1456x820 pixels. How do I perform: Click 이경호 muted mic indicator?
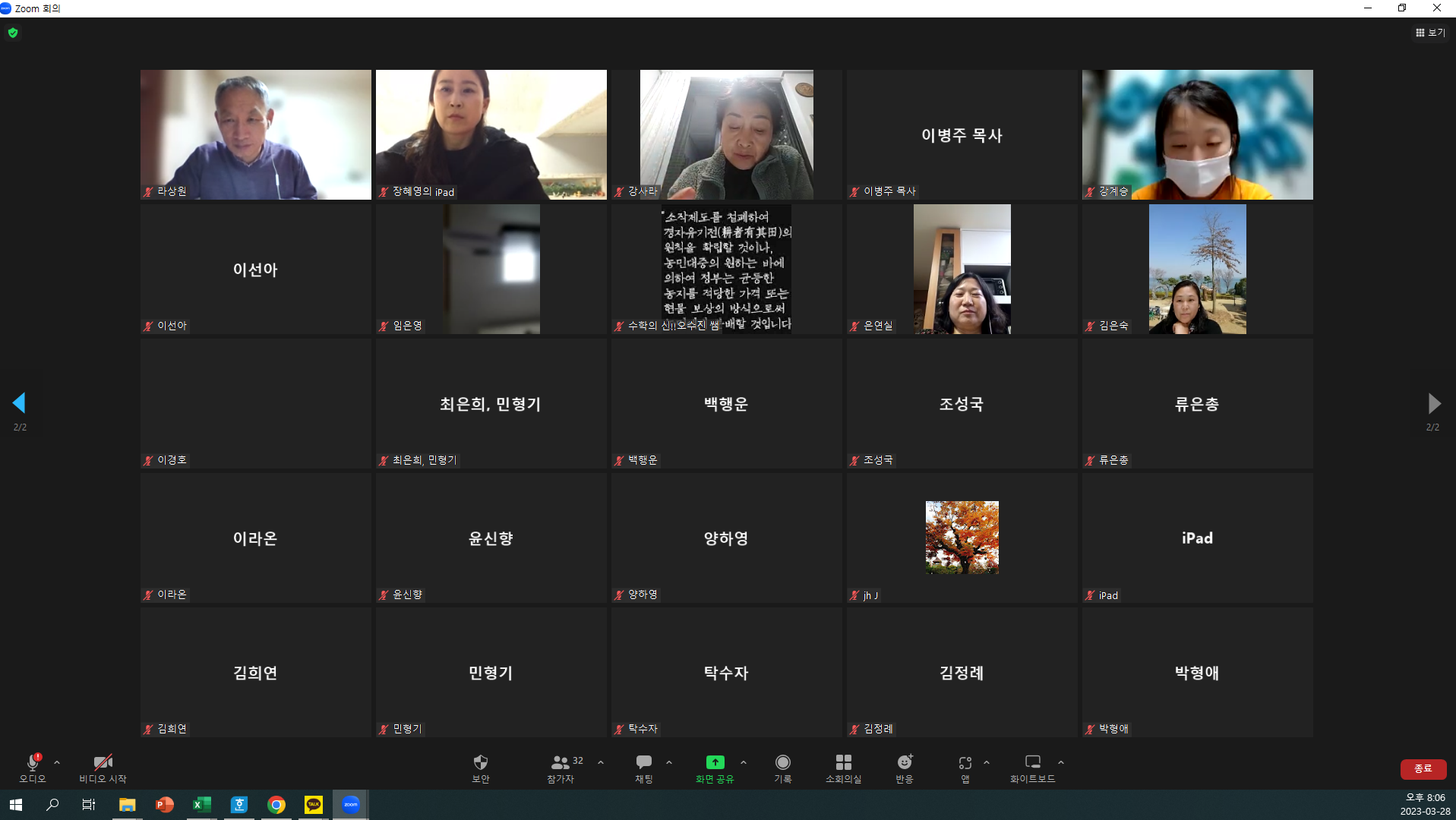click(x=149, y=460)
